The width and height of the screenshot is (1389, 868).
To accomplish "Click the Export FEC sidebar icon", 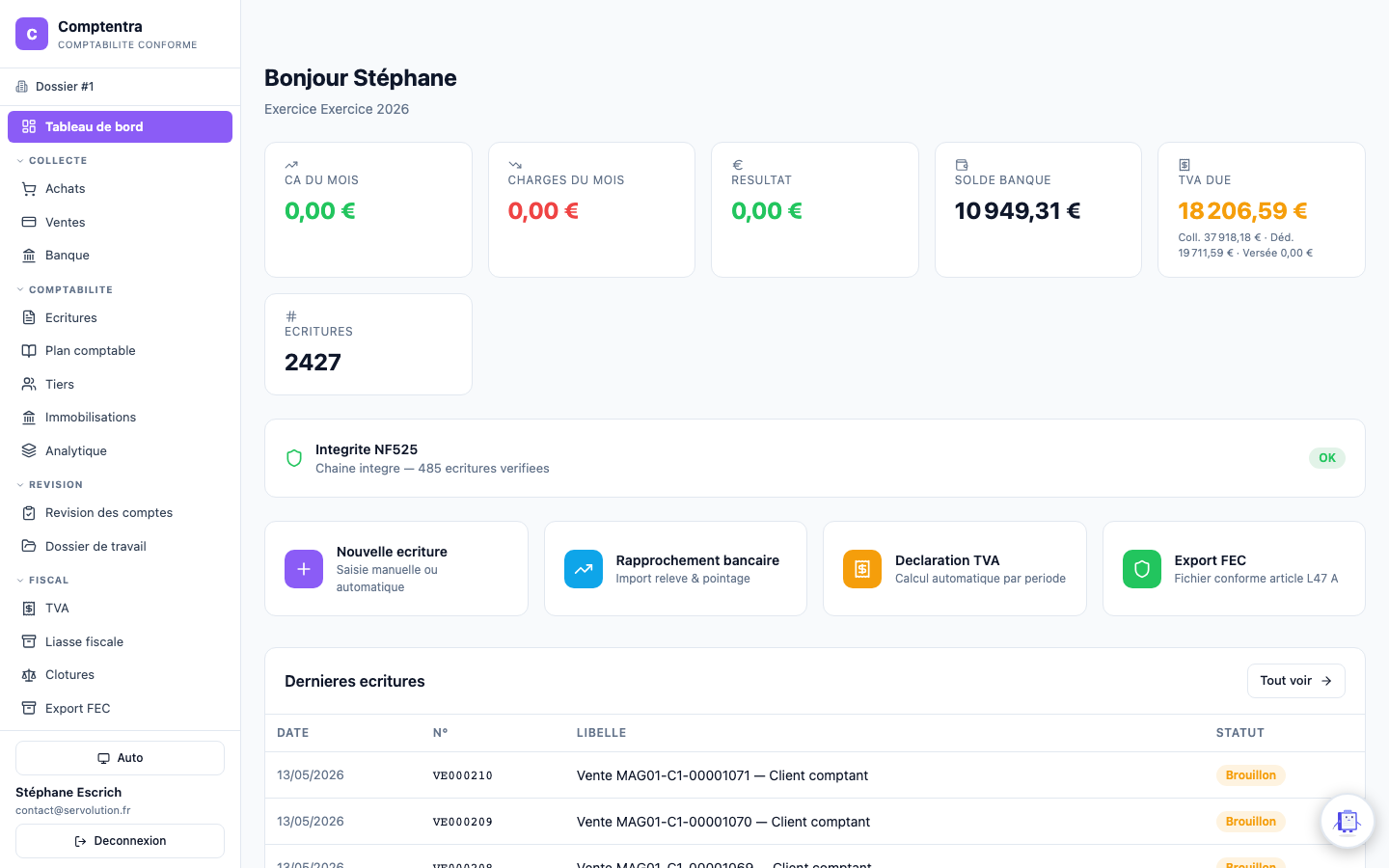I will click(x=29, y=708).
